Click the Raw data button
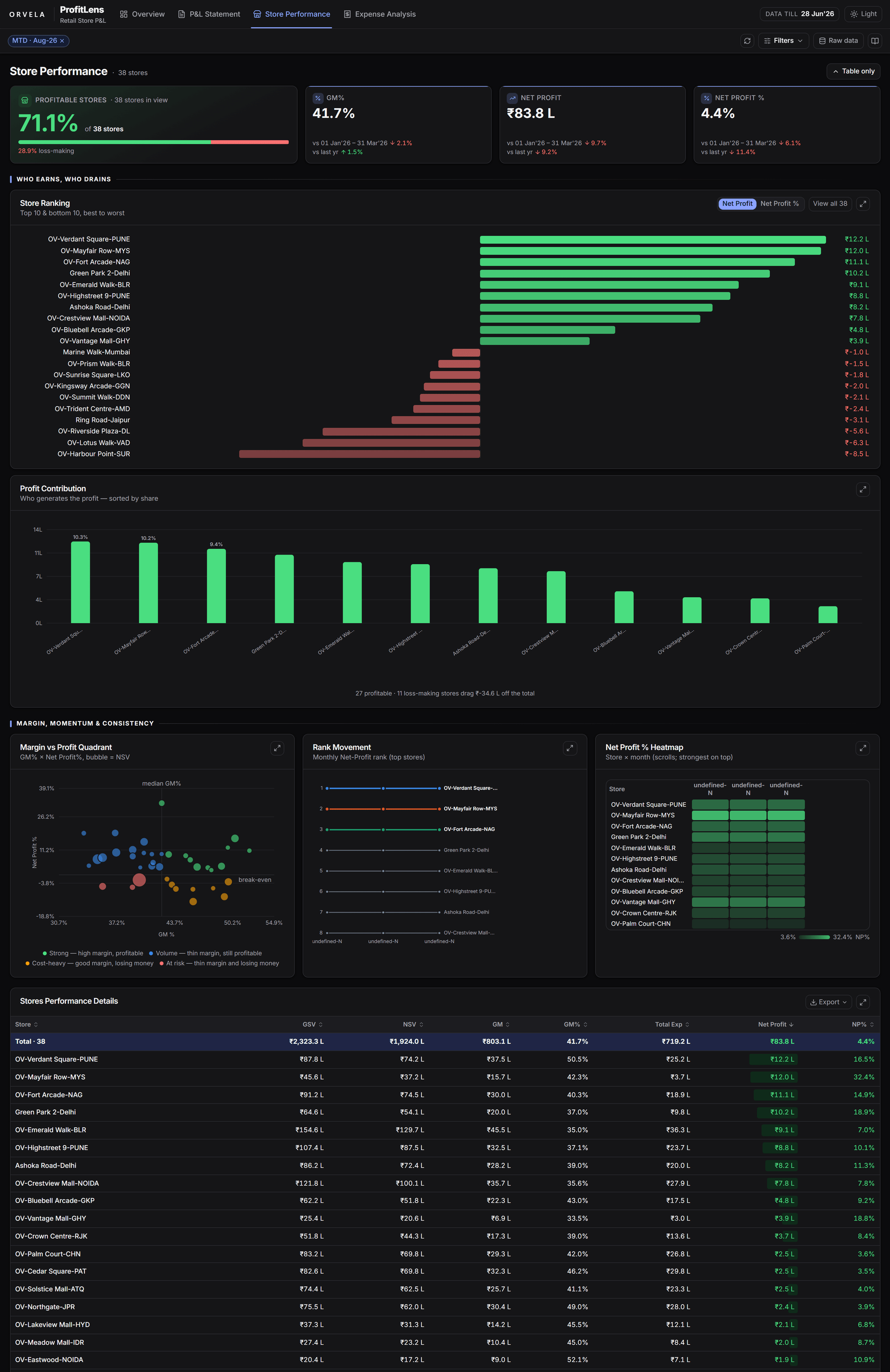This screenshot has height=1372, width=890. click(838, 41)
